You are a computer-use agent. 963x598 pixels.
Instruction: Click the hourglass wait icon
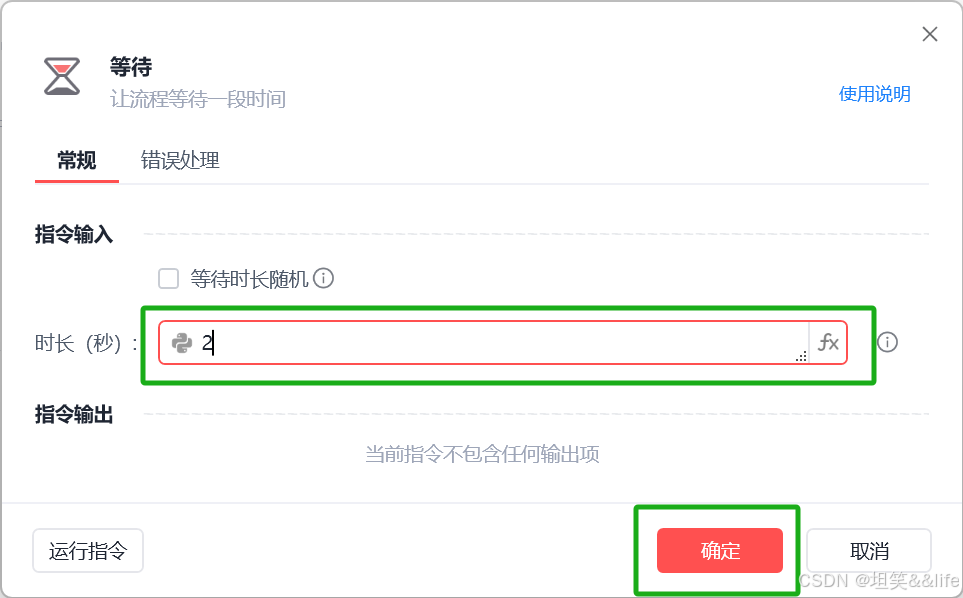(x=62, y=77)
